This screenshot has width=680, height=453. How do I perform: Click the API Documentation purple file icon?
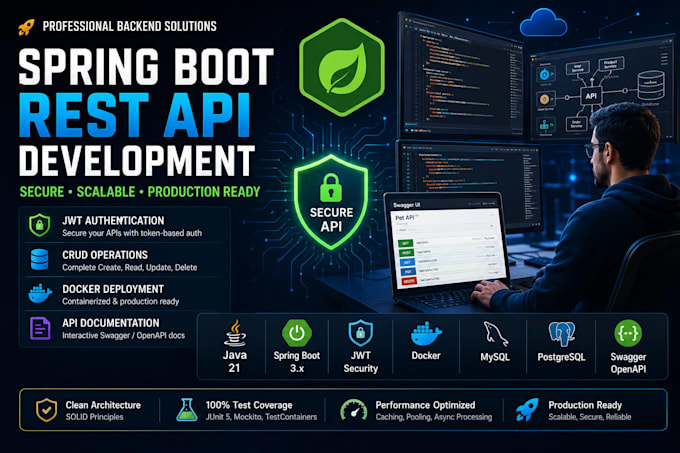pos(40,328)
